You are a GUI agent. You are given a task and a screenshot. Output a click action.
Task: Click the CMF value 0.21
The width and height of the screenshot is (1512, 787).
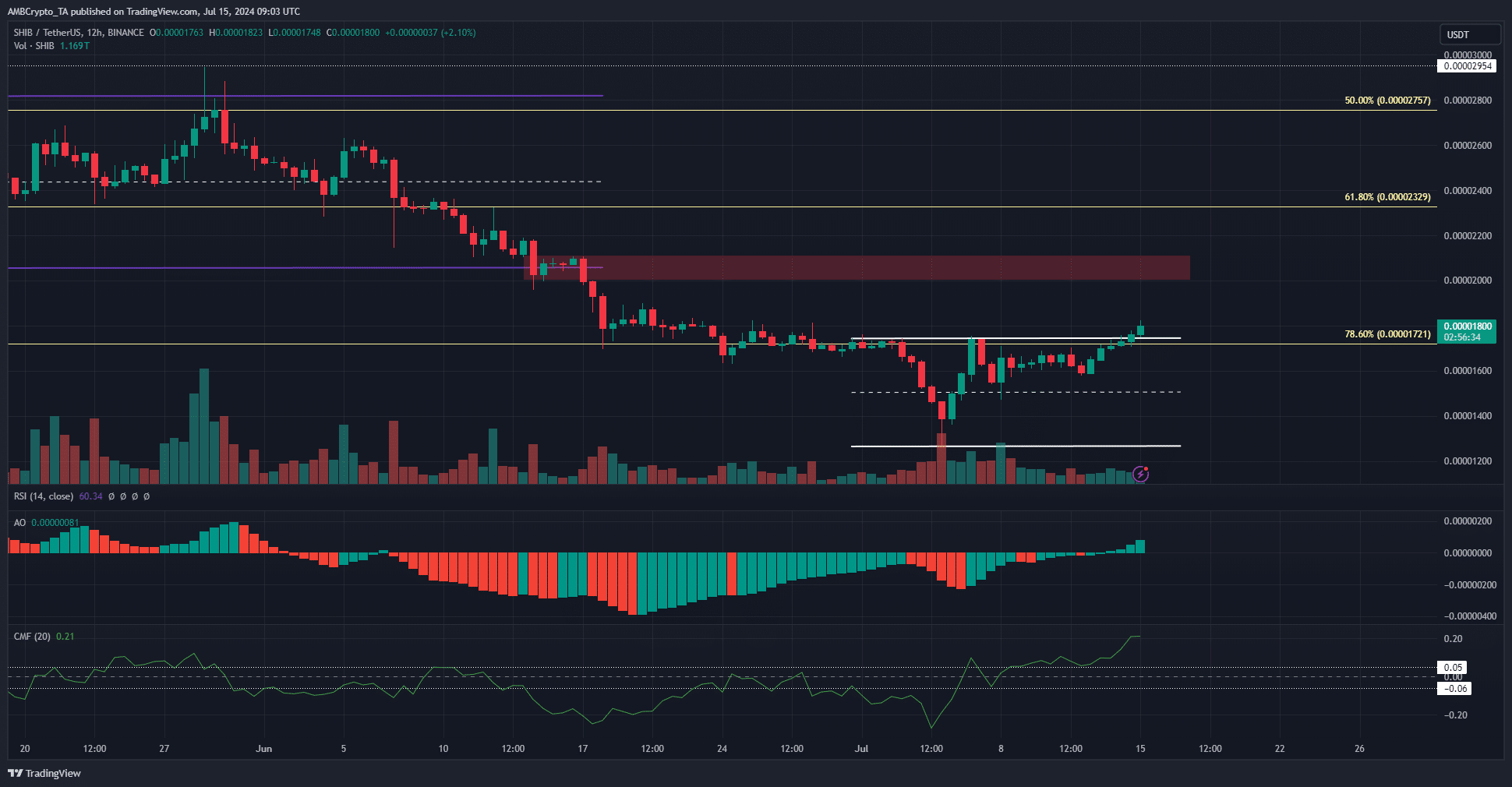pyautogui.click(x=65, y=637)
